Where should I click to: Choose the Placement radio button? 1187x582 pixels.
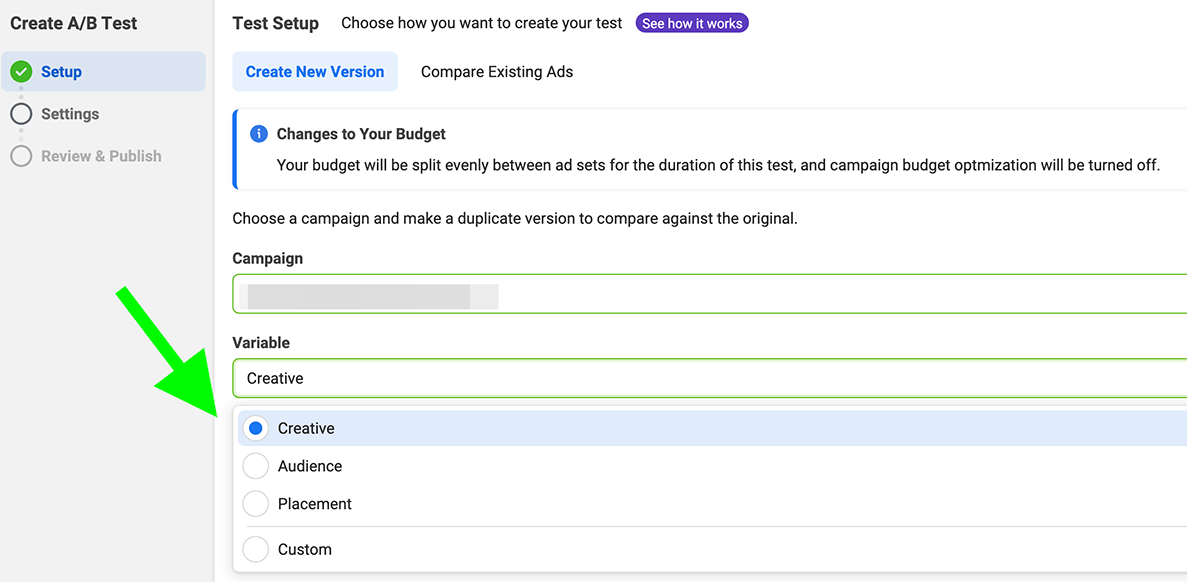[x=256, y=504]
